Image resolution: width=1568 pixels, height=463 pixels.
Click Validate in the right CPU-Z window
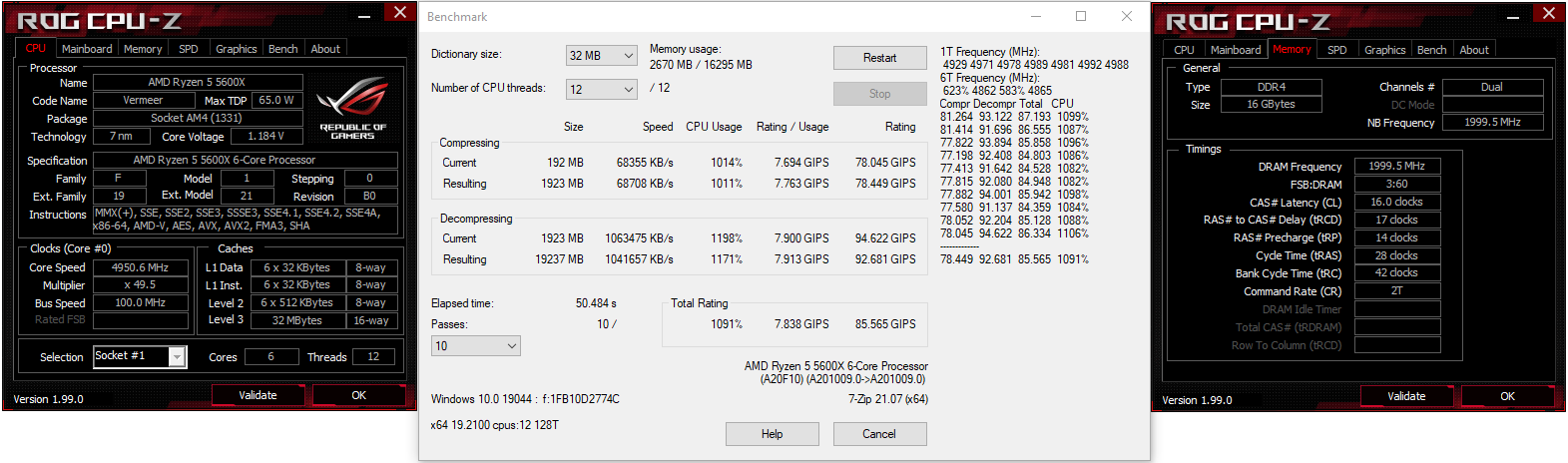1406,396
